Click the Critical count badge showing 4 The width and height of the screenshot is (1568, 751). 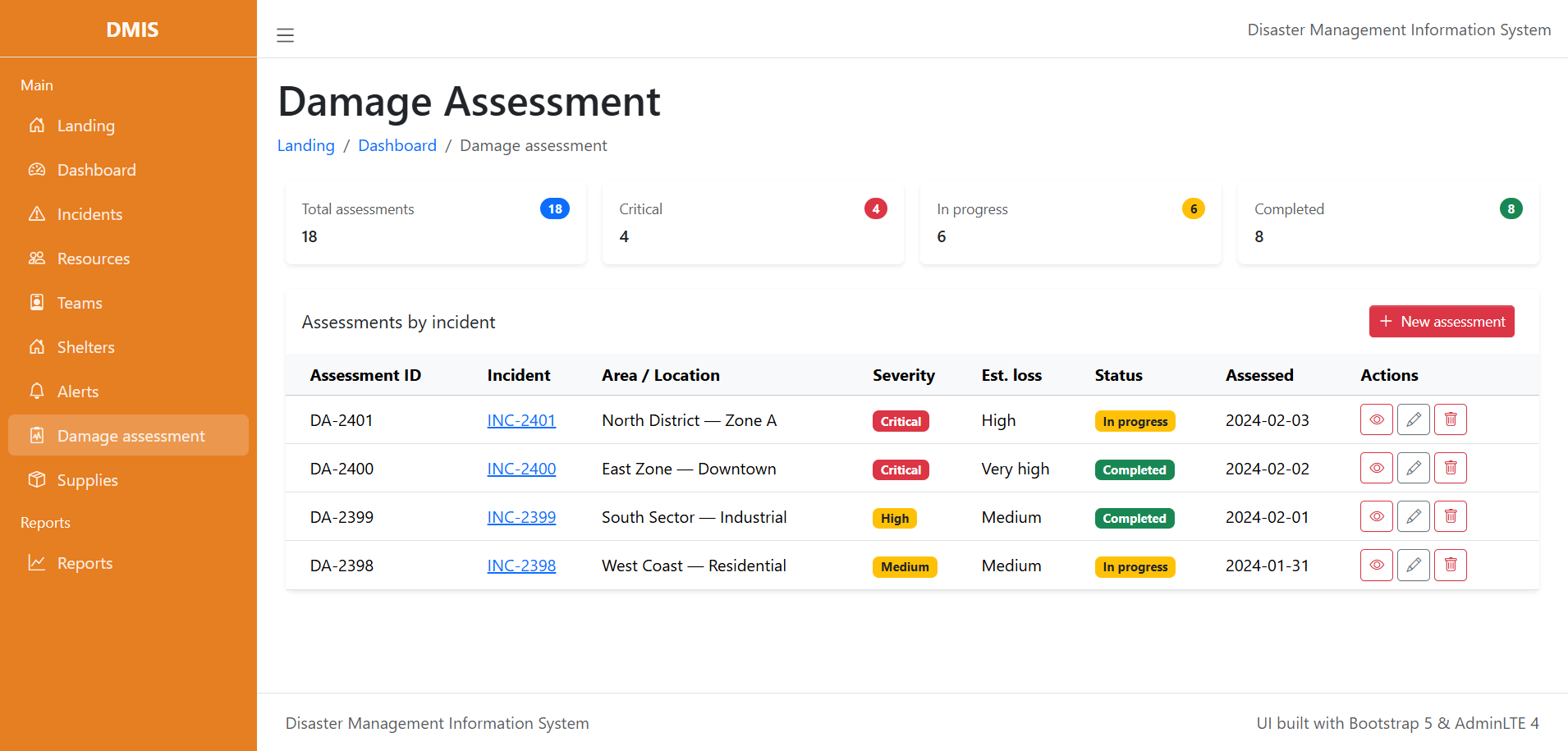pyautogui.click(x=875, y=208)
